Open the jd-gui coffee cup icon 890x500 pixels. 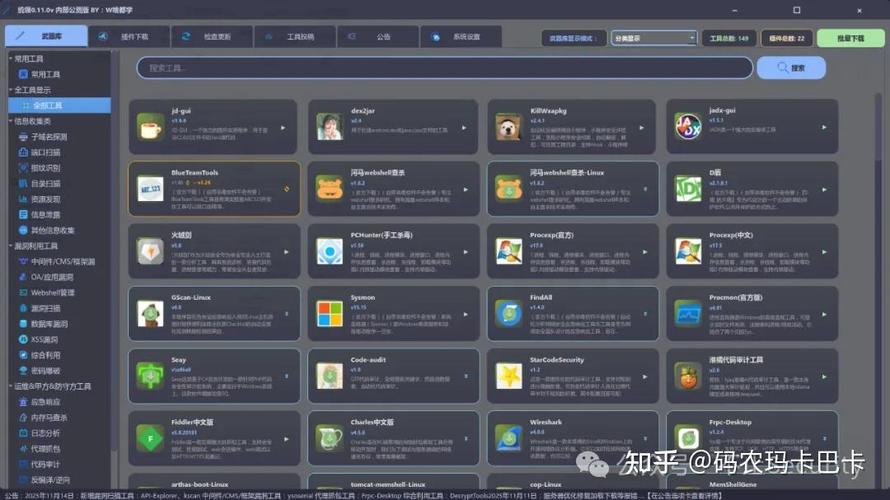tap(150, 127)
